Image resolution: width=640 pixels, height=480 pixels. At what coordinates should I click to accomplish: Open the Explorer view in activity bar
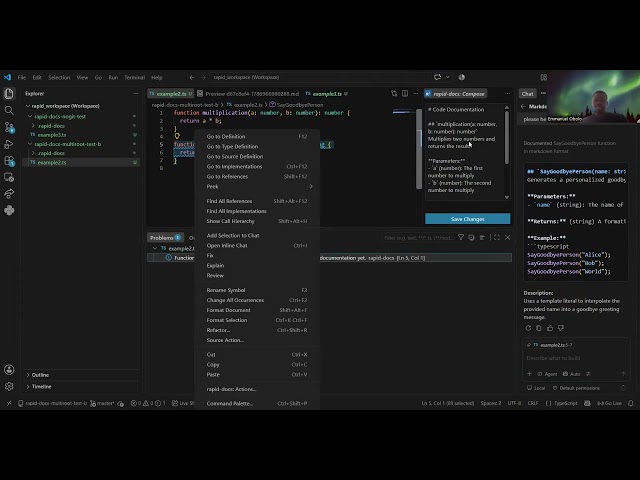tap(9, 94)
